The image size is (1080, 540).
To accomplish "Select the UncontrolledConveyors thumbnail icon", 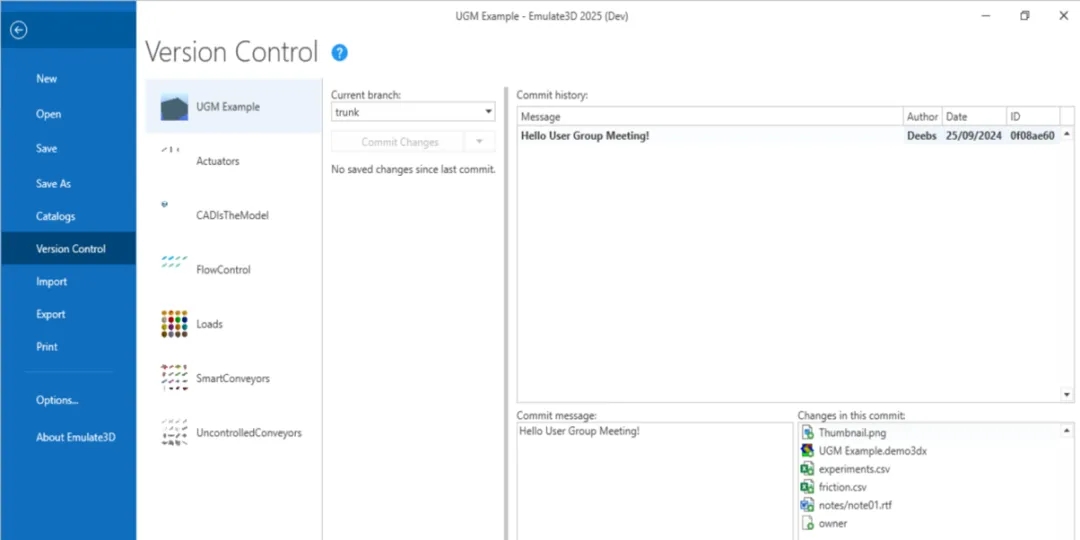I will point(174,433).
